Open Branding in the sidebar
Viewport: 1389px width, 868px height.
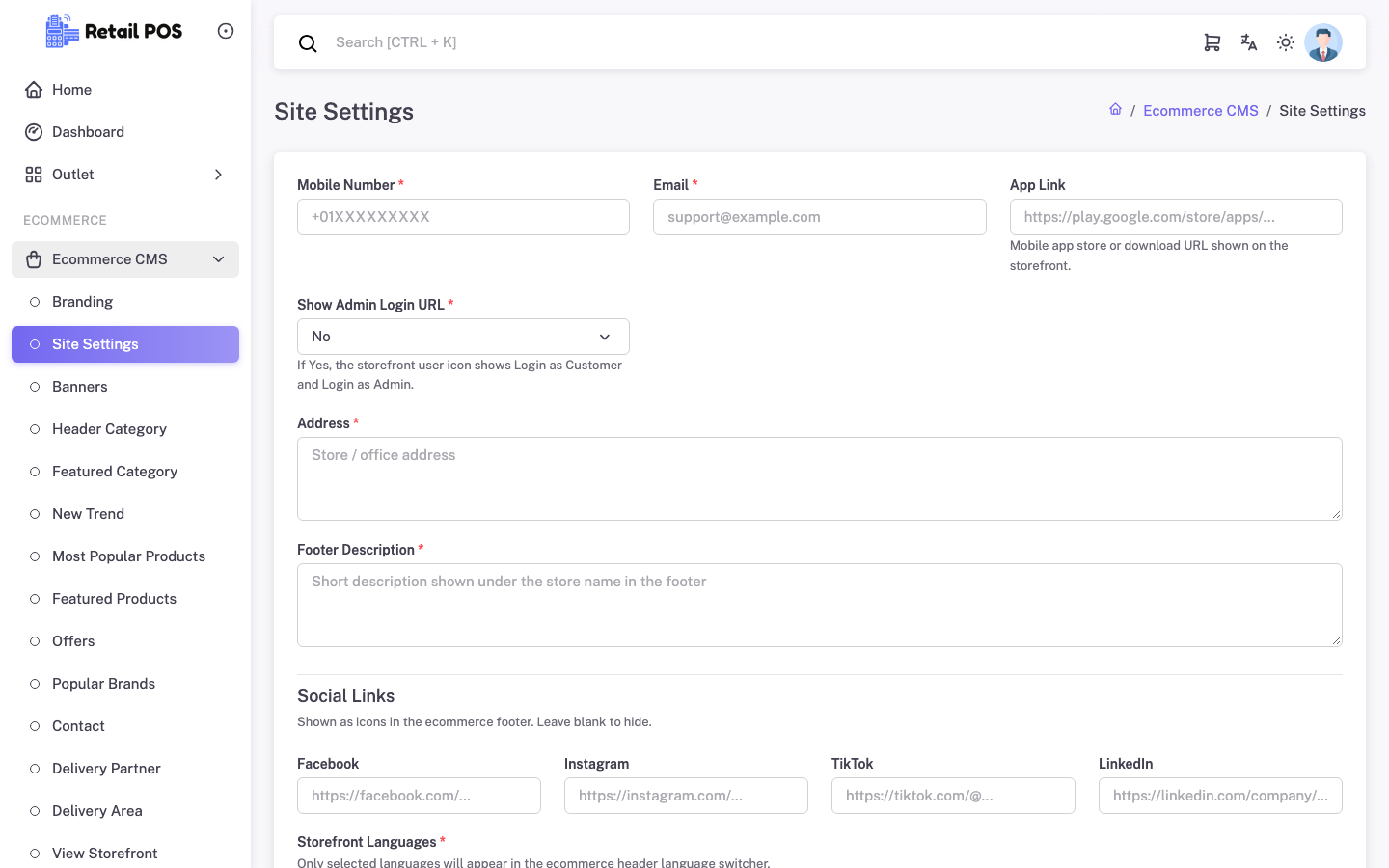coord(125,302)
